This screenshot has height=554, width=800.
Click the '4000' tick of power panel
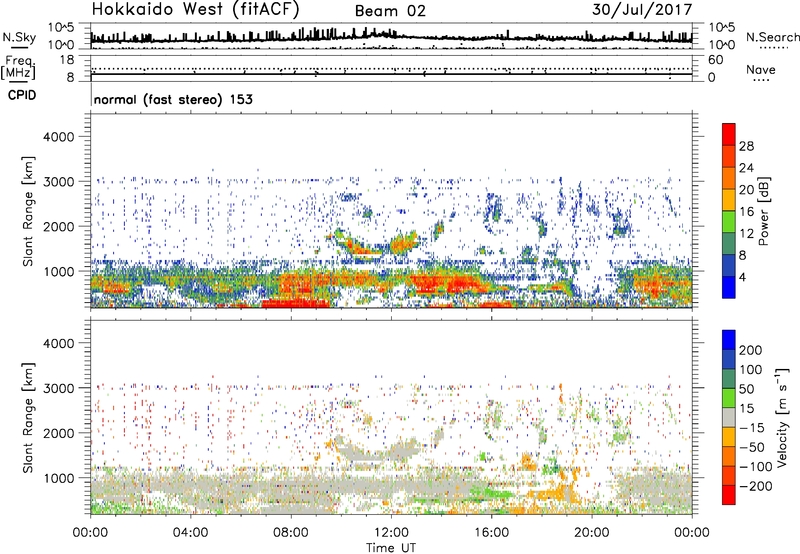click(59, 137)
